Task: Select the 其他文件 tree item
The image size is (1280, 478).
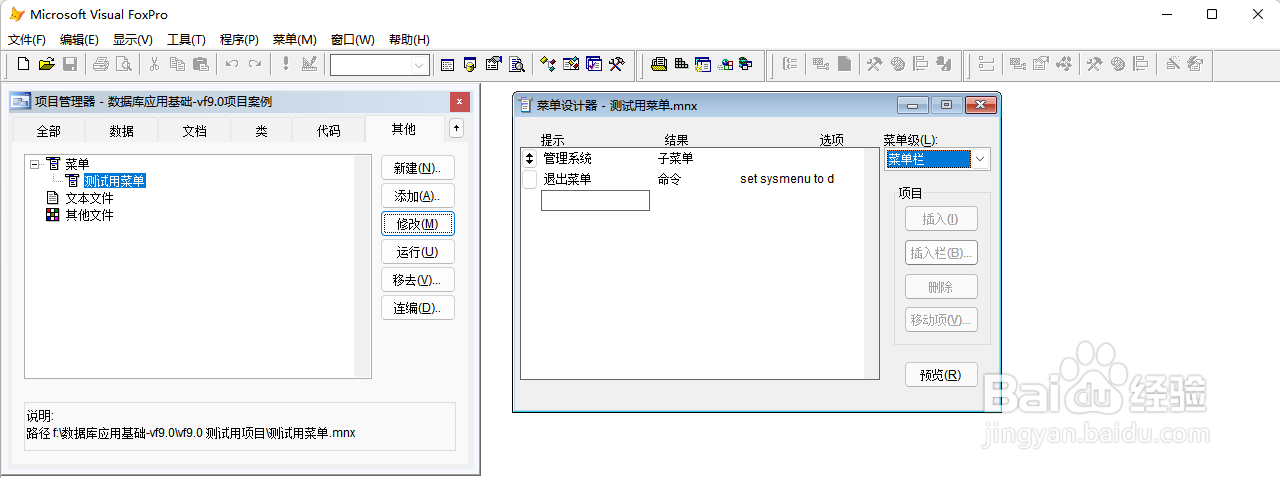Action: click(90, 215)
